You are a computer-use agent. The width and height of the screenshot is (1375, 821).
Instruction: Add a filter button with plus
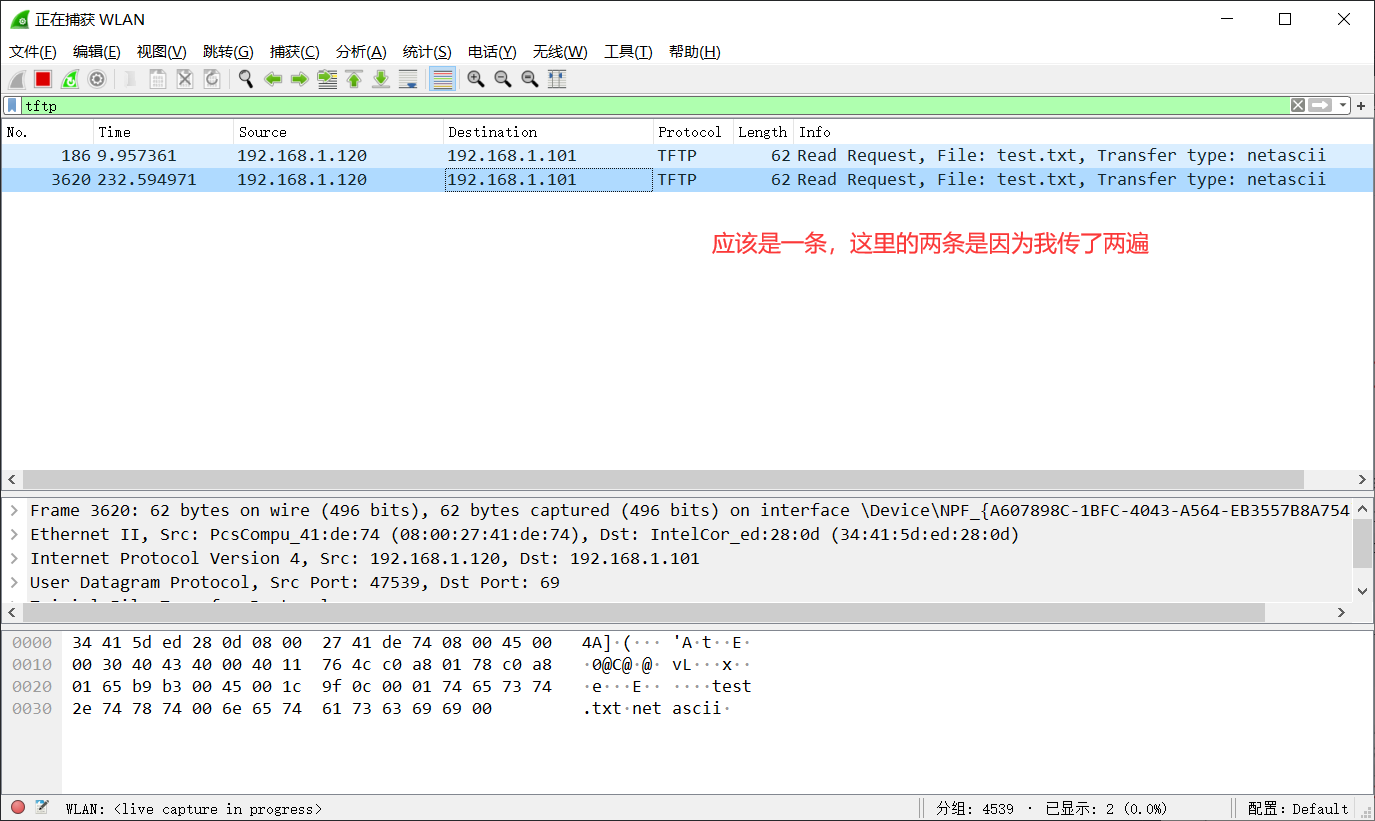pos(1361,105)
